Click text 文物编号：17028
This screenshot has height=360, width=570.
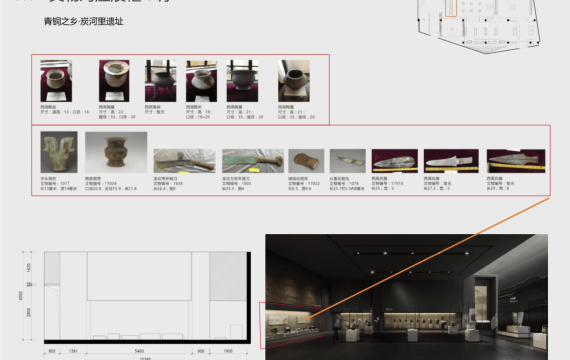click(x=101, y=184)
